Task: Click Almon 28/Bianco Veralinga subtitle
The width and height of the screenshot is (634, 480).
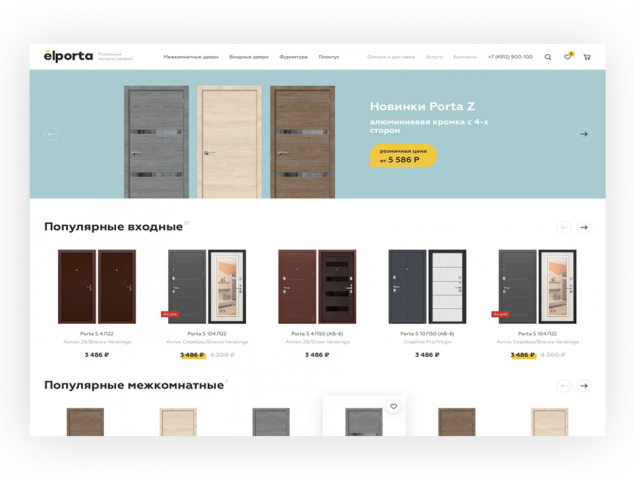Action: point(97,342)
